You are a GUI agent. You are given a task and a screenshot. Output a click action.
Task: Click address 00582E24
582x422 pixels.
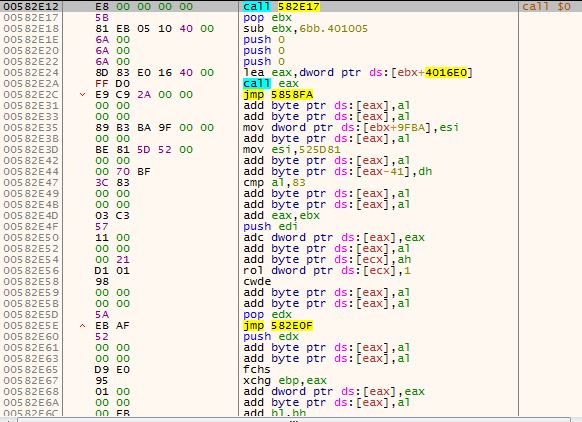31,72
